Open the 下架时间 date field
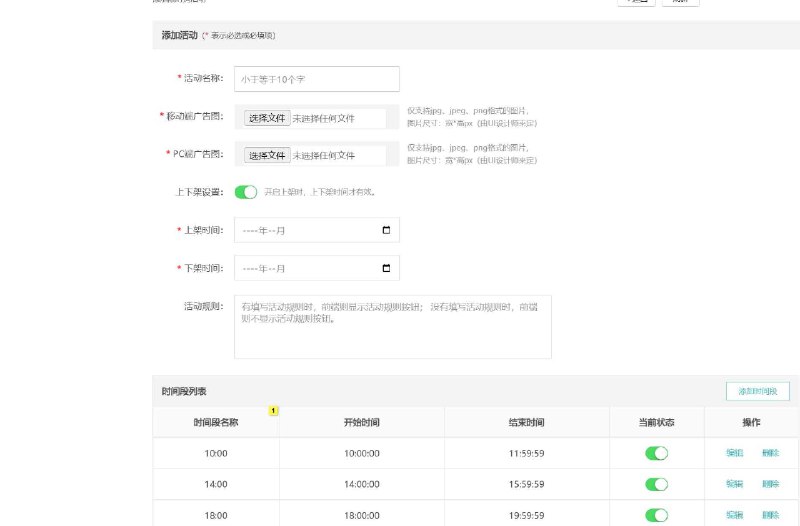800x526 pixels. pyautogui.click(x=317, y=268)
